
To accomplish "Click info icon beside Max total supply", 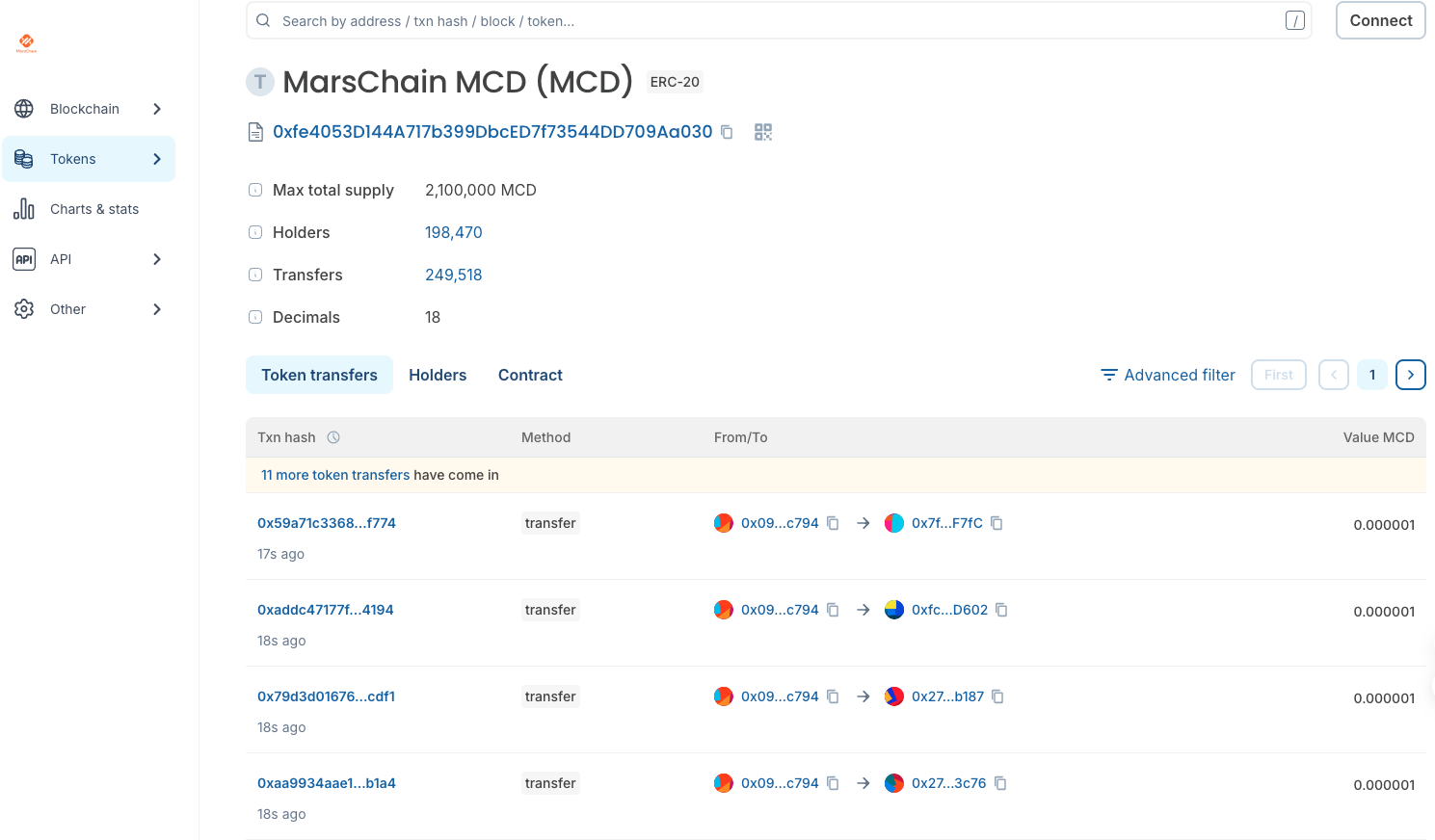I will tap(255, 190).
